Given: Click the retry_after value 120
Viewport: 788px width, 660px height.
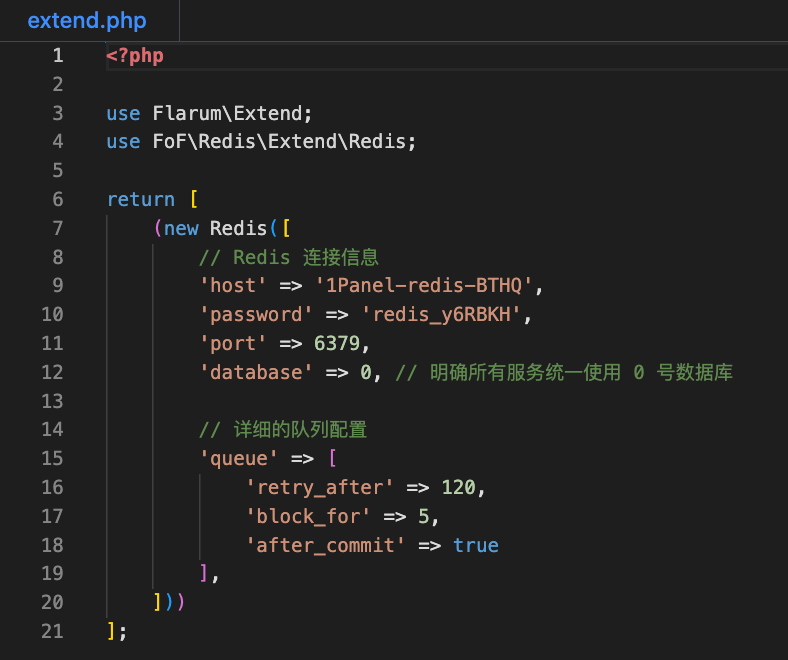Looking at the screenshot, I should coord(462,488).
